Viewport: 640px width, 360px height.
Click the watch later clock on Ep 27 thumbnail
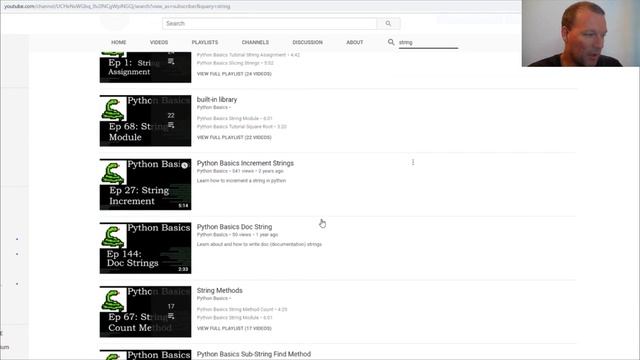pyautogui.click(x=184, y=165)
